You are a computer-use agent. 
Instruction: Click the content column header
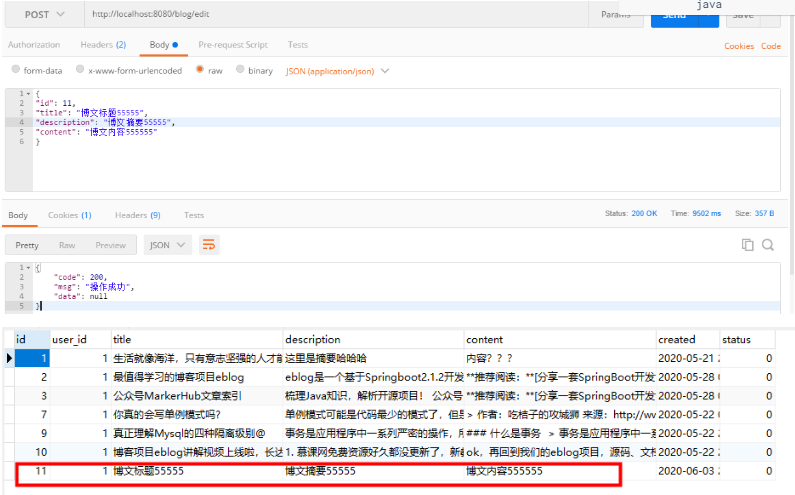560,339
